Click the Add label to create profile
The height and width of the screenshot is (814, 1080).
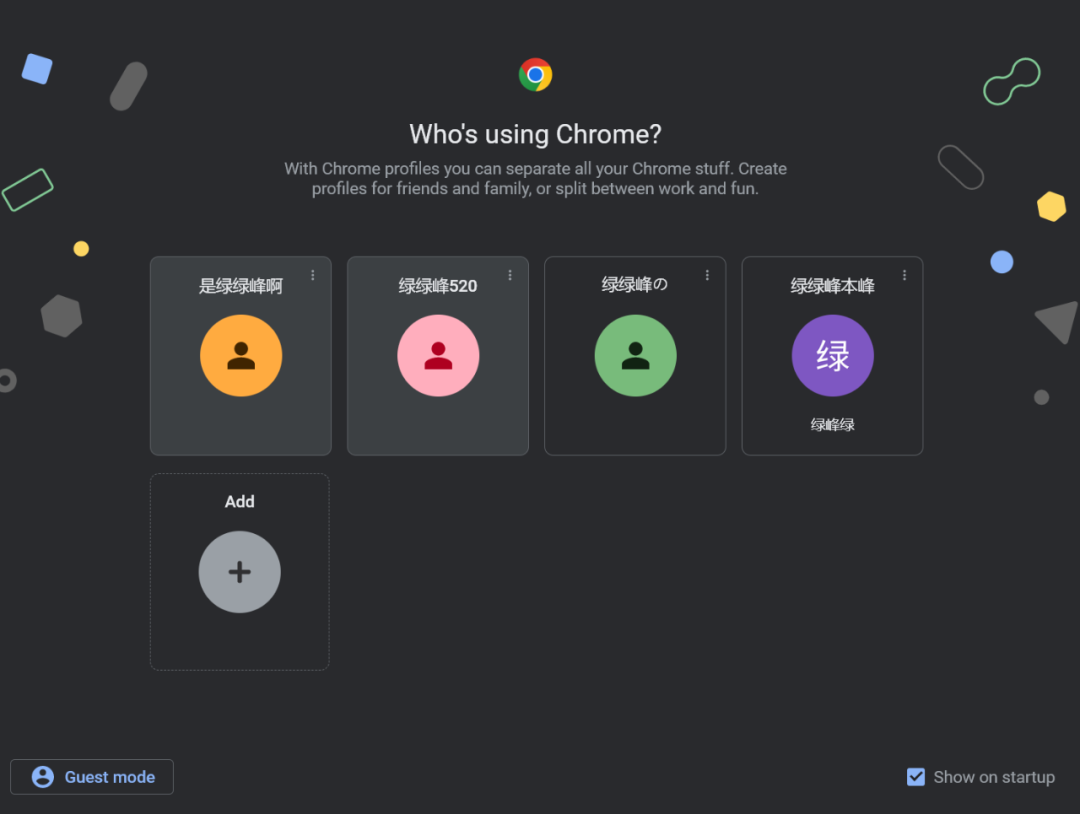point(239,502)
